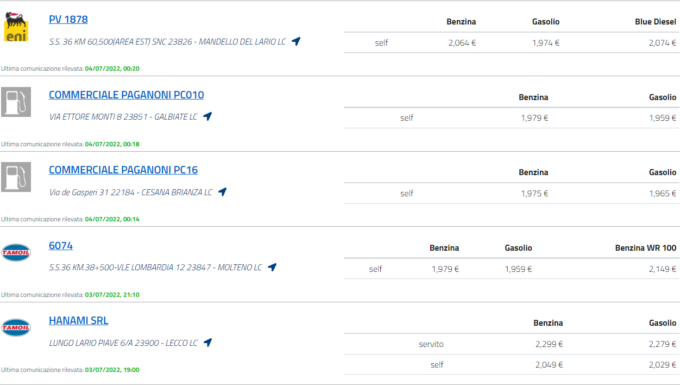Click fuel pump icon for Paganoni PC16
Screen dimensions: 680x385
coord(16,177)
